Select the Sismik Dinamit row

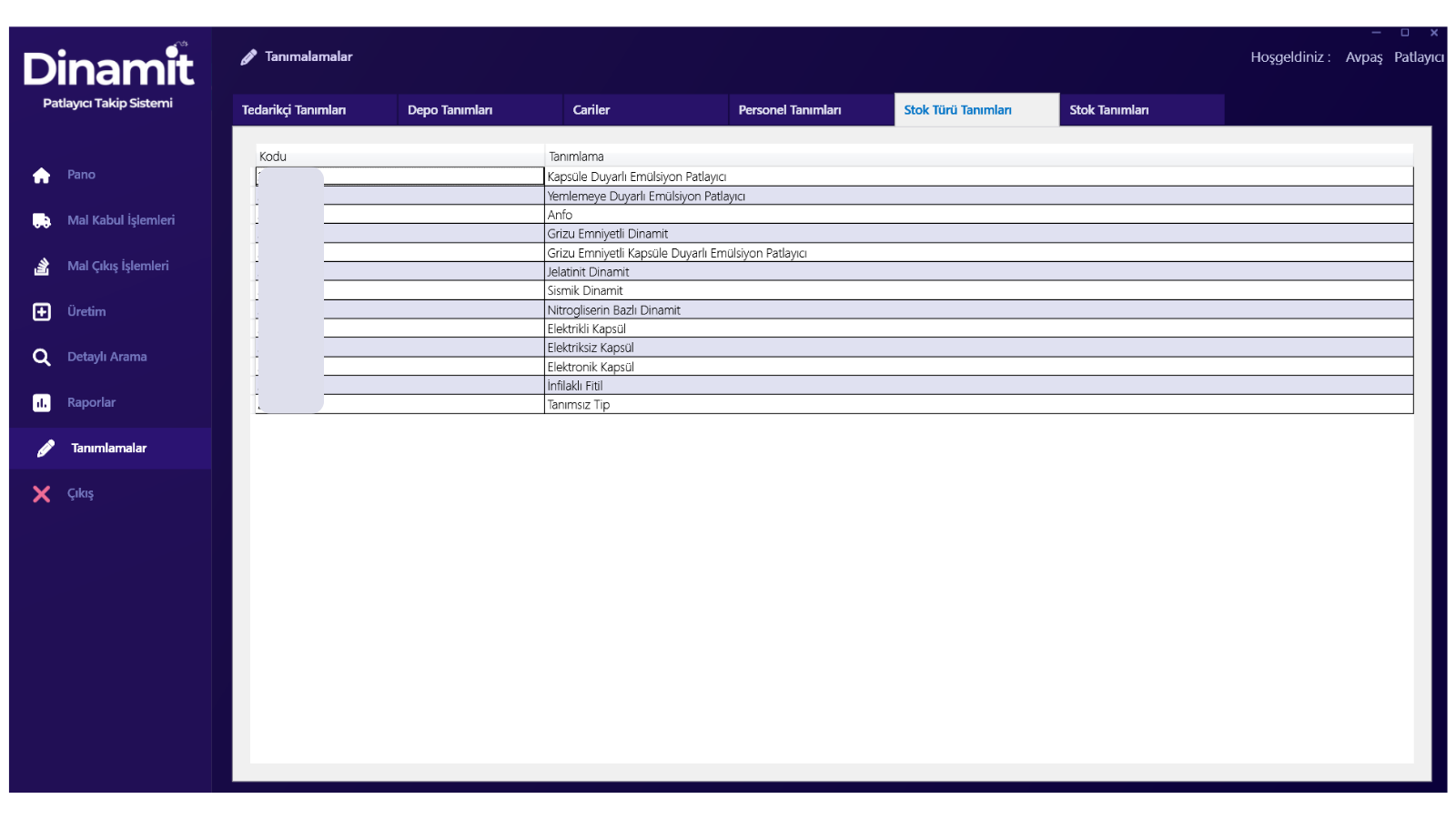pyautogui.click(x=834, y=290)
